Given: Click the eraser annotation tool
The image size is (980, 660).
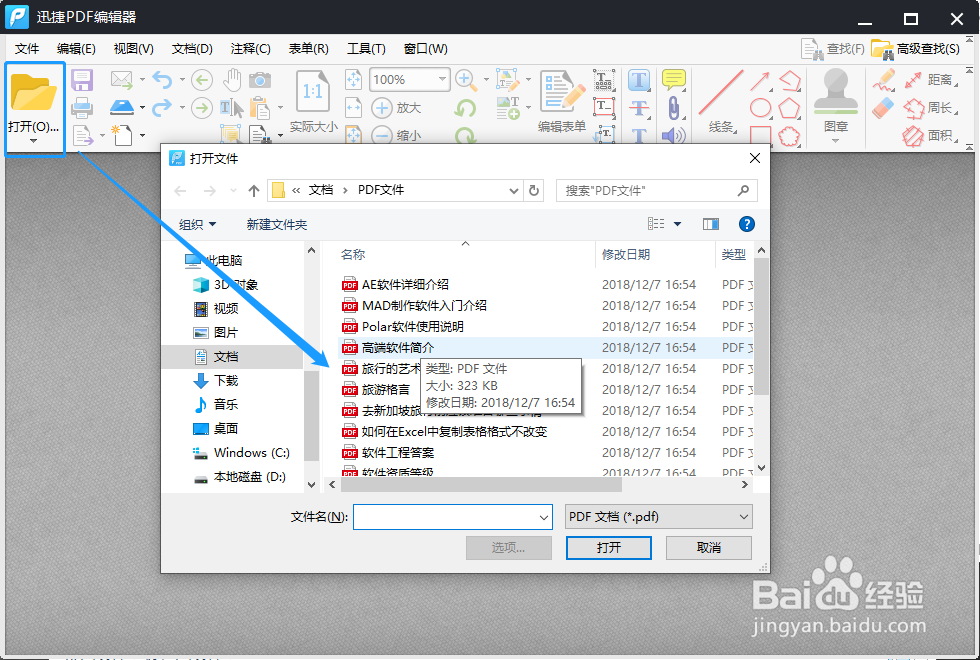Looking at the screenshot, I should (883, 107).
